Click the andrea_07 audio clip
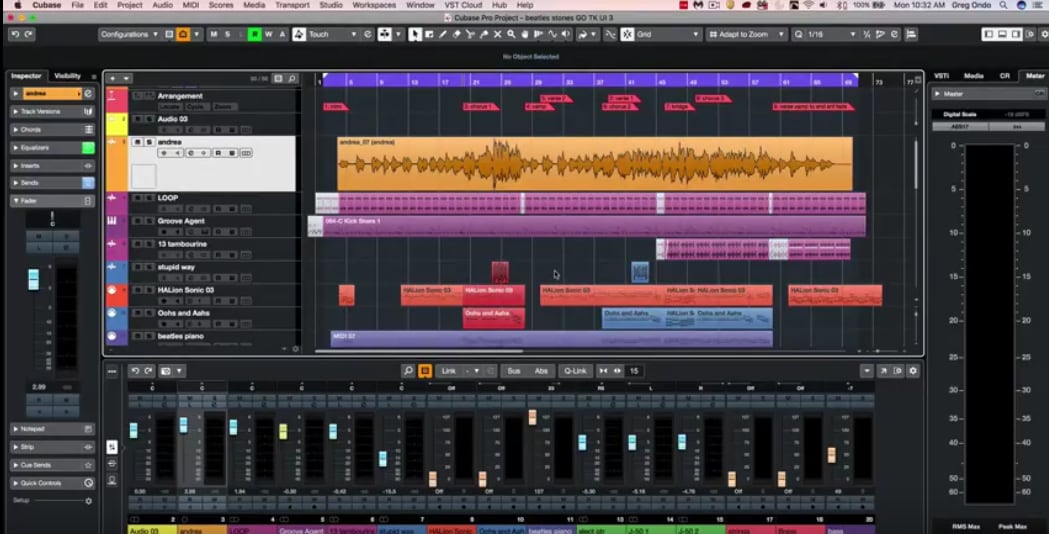This screenshot has width=1049, height=534. tap(595, 164)
